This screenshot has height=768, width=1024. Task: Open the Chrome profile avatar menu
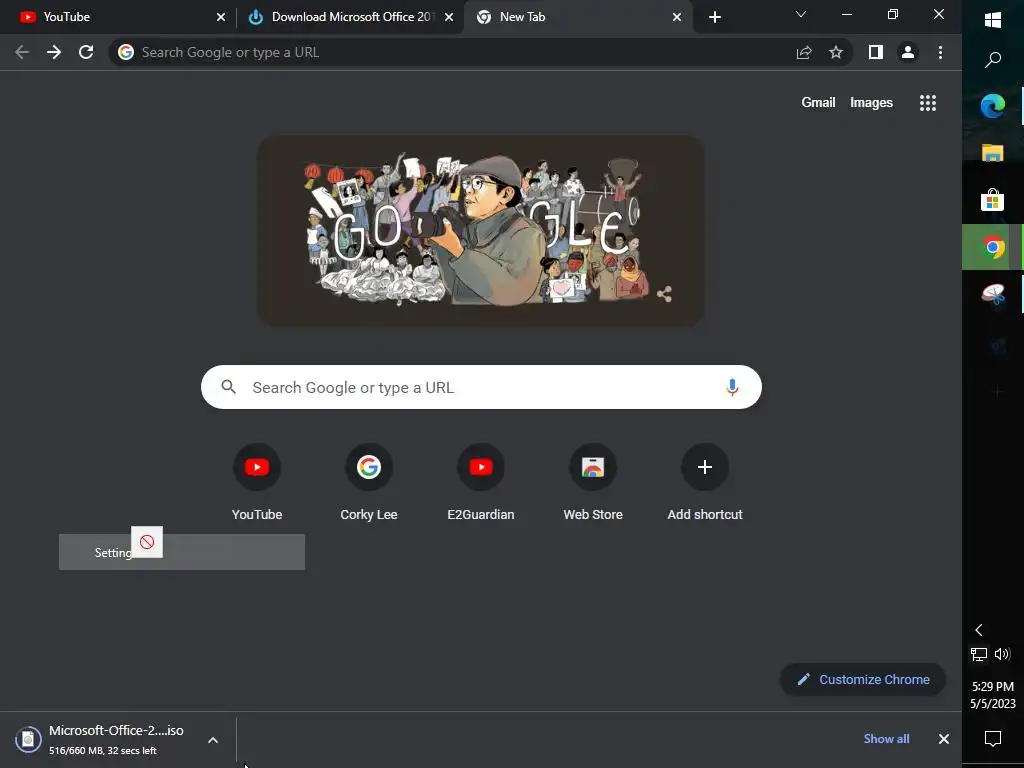(x=908, y=52)
